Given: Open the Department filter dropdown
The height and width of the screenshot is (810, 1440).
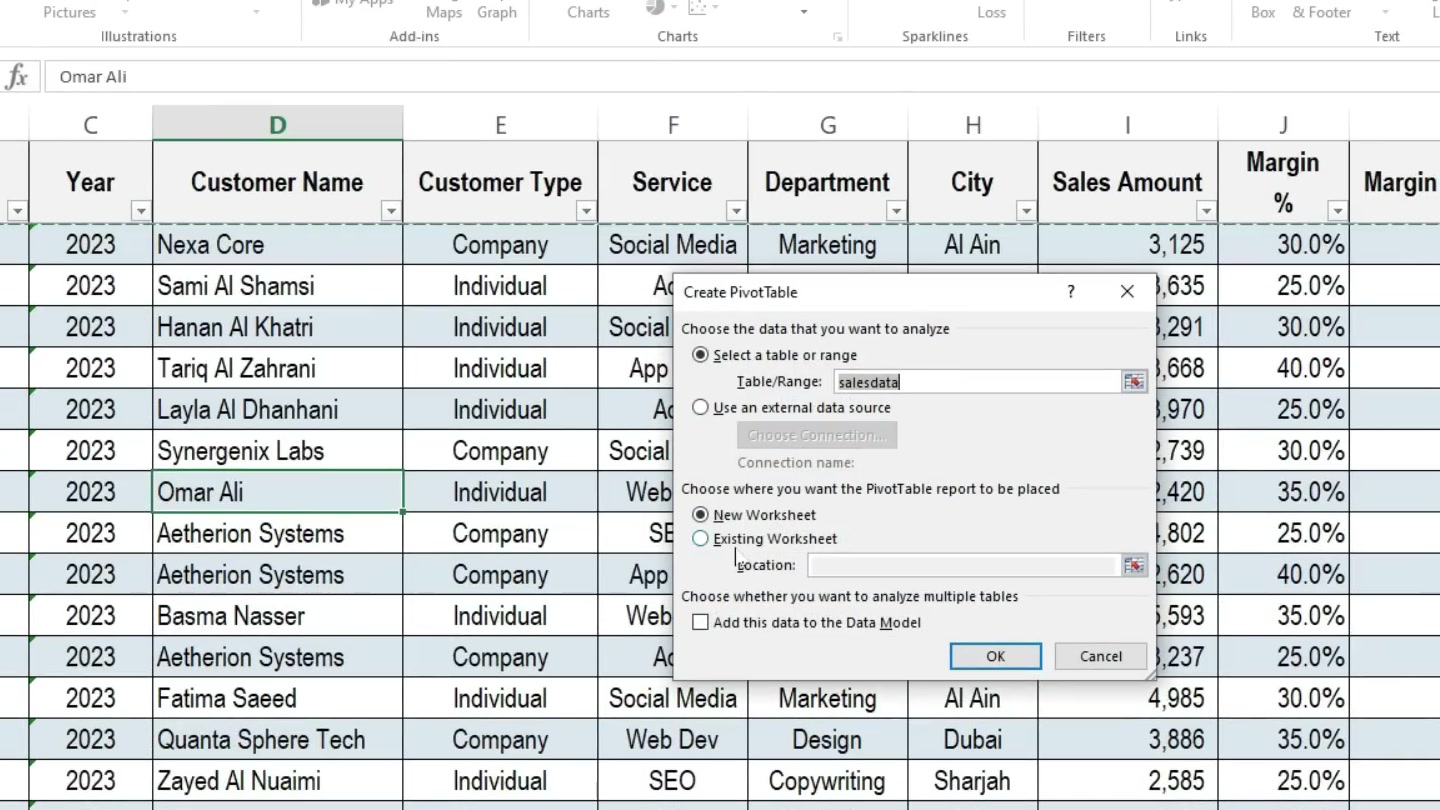Looking at the screenshot, I should point(896,211).
